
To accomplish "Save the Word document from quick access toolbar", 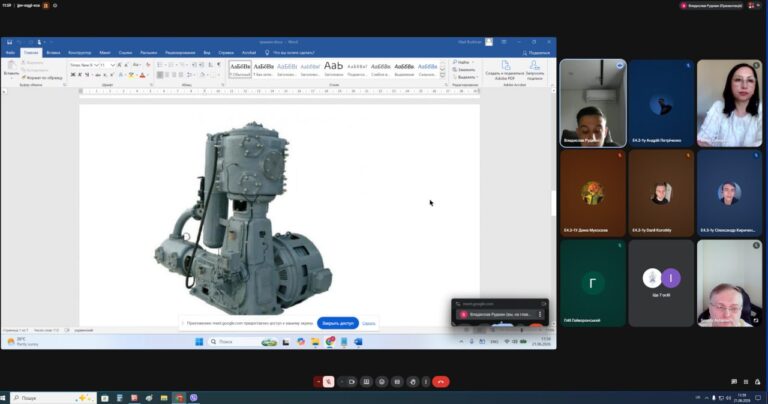I will click(9, 42).
